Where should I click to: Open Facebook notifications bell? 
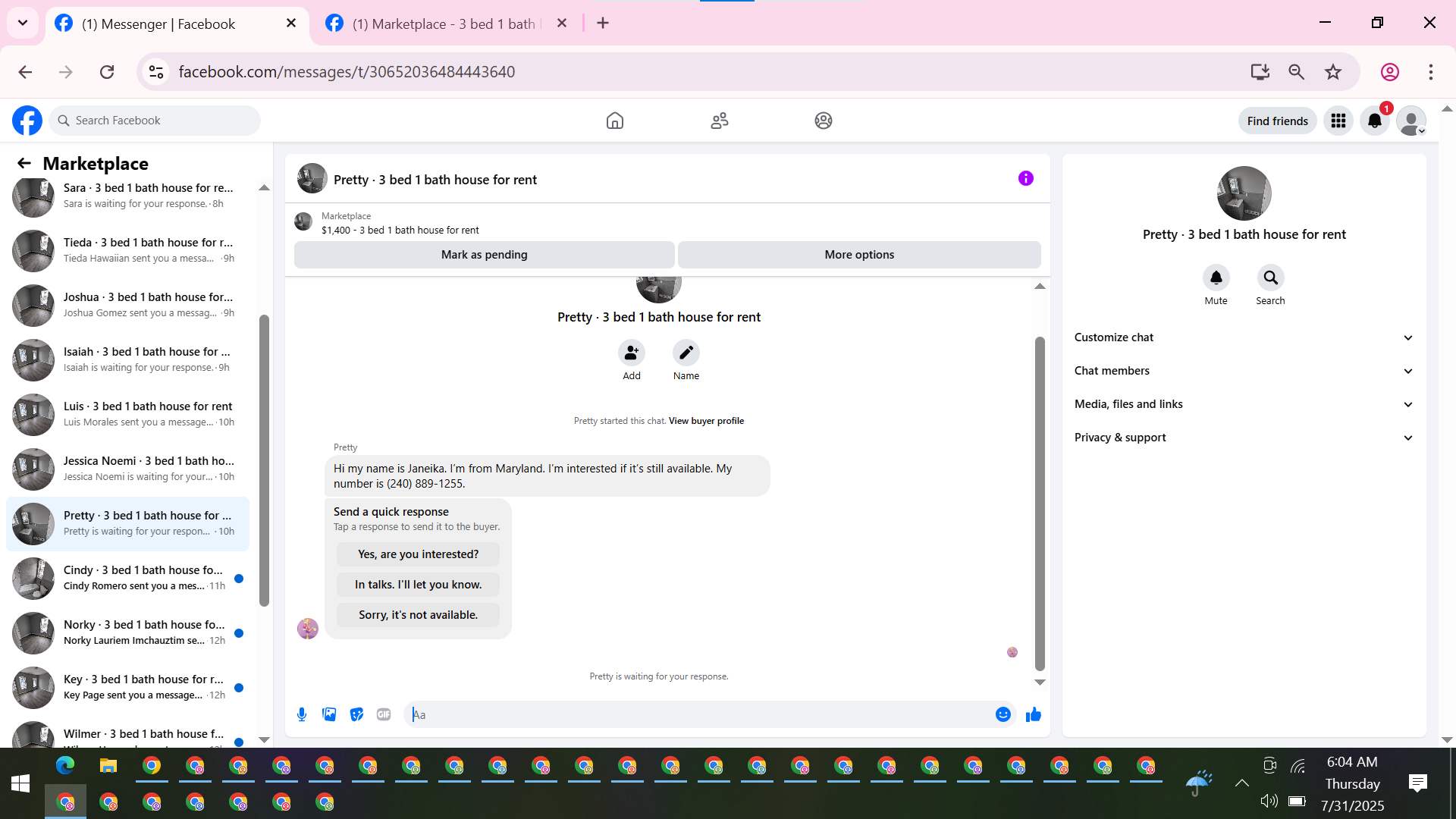point(1374,121)
